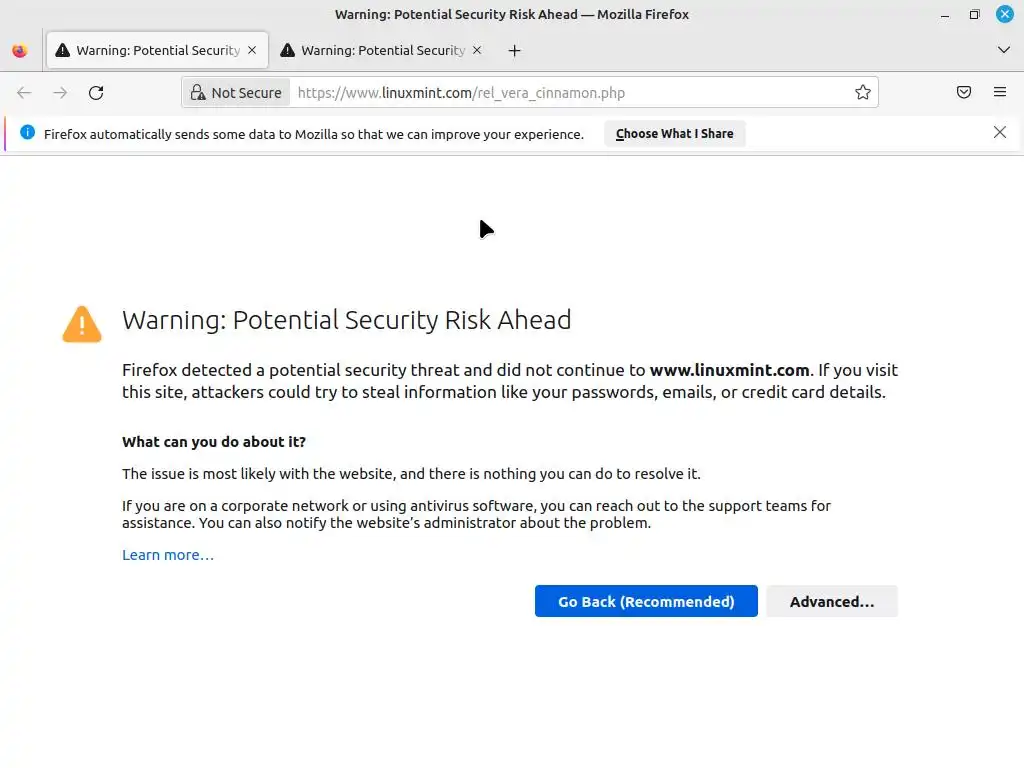Click the Firefox View icon
Image resolution: width=1024 pixels, height=768 pixels.
19,50
